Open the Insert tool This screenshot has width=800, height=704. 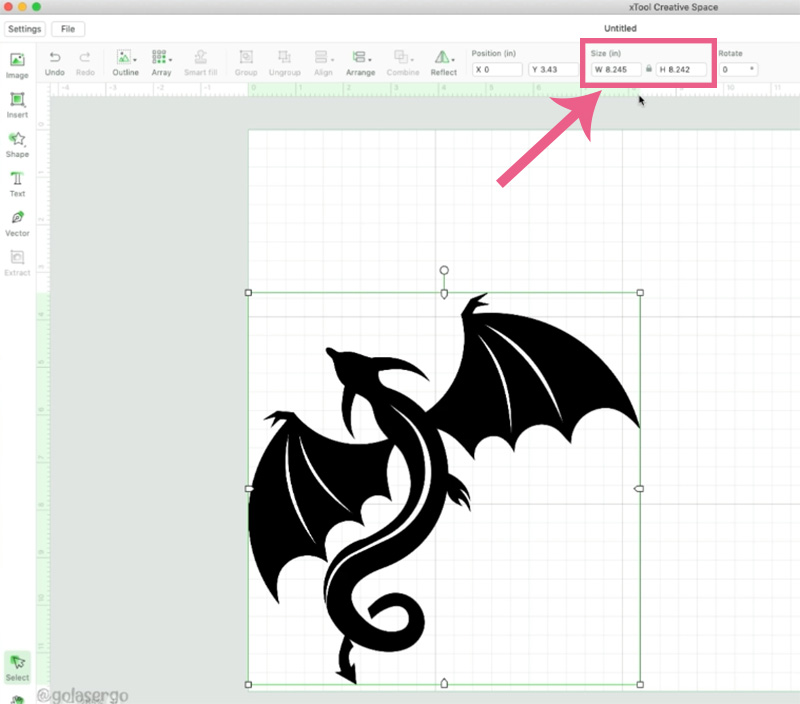point(17,104)
